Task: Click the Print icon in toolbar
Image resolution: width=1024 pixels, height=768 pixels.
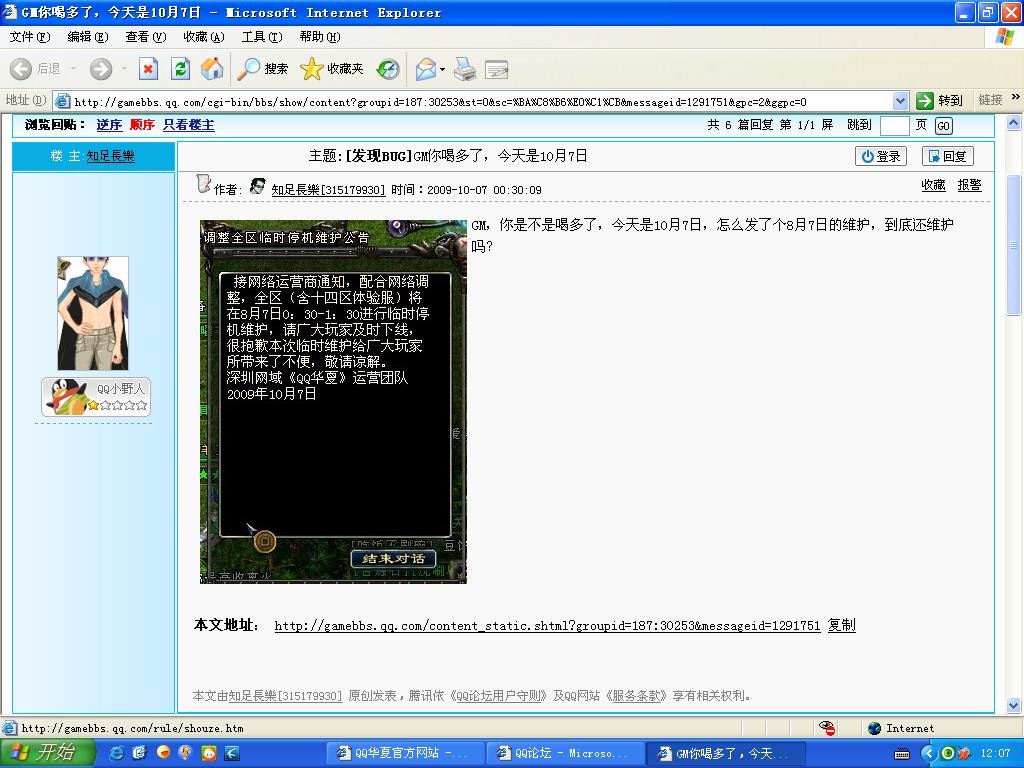Action: click(465, 69)
